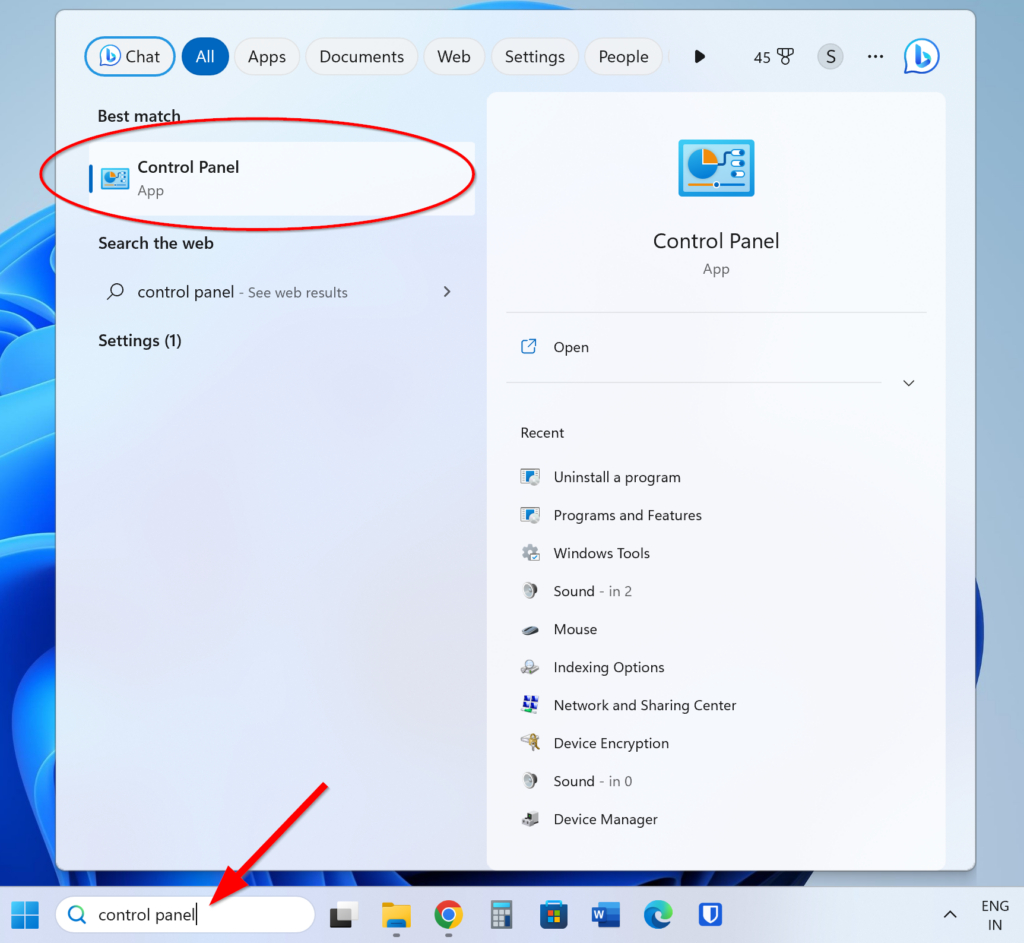Click the Windows Start button
The height and width of the screenshot is (943, 1024).
[x=25, y=914]
